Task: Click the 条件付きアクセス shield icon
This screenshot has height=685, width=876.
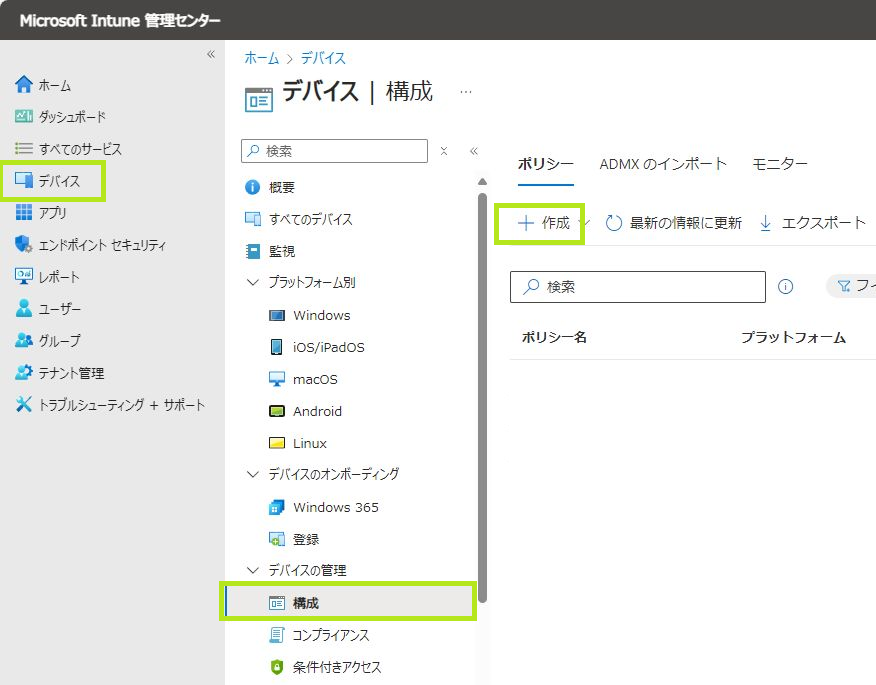Action: 277,667
